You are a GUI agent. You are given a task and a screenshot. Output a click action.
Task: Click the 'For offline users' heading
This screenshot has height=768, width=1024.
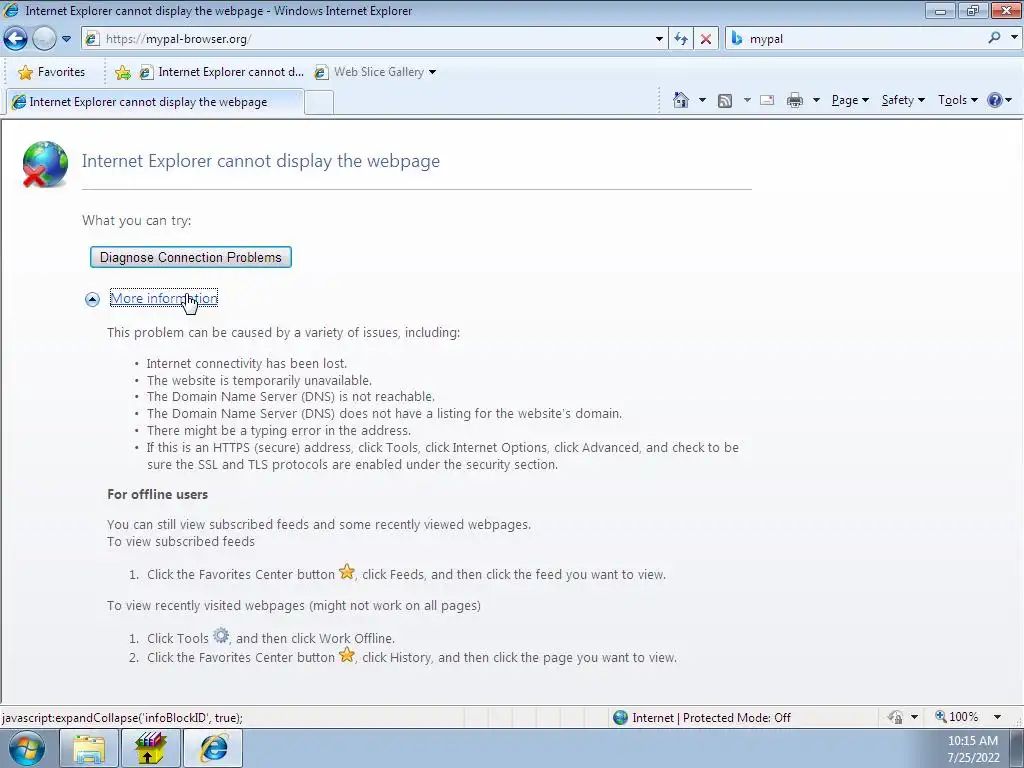(157, 494)
